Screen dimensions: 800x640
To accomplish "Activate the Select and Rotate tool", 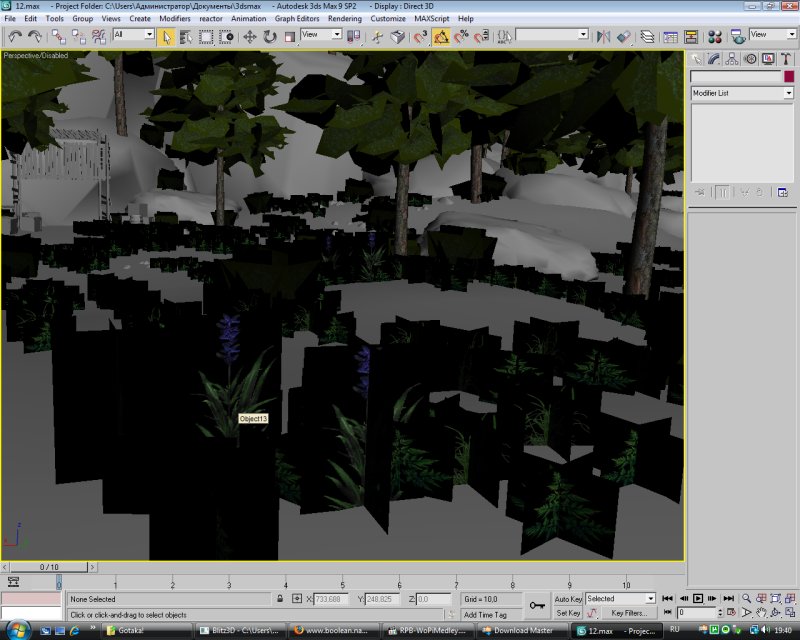I will [269, 37].
